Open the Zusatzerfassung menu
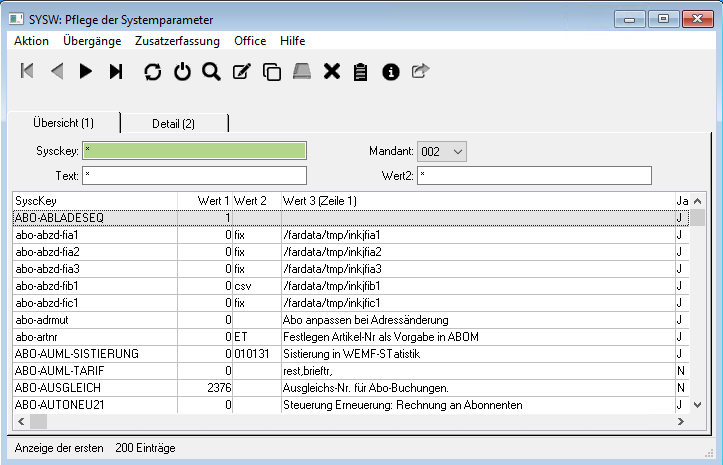 (x=178, y=41)
